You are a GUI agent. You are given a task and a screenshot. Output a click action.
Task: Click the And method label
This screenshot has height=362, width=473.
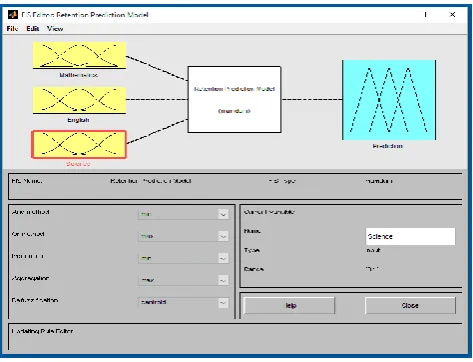pyautogui.click(x=31, y=212)
